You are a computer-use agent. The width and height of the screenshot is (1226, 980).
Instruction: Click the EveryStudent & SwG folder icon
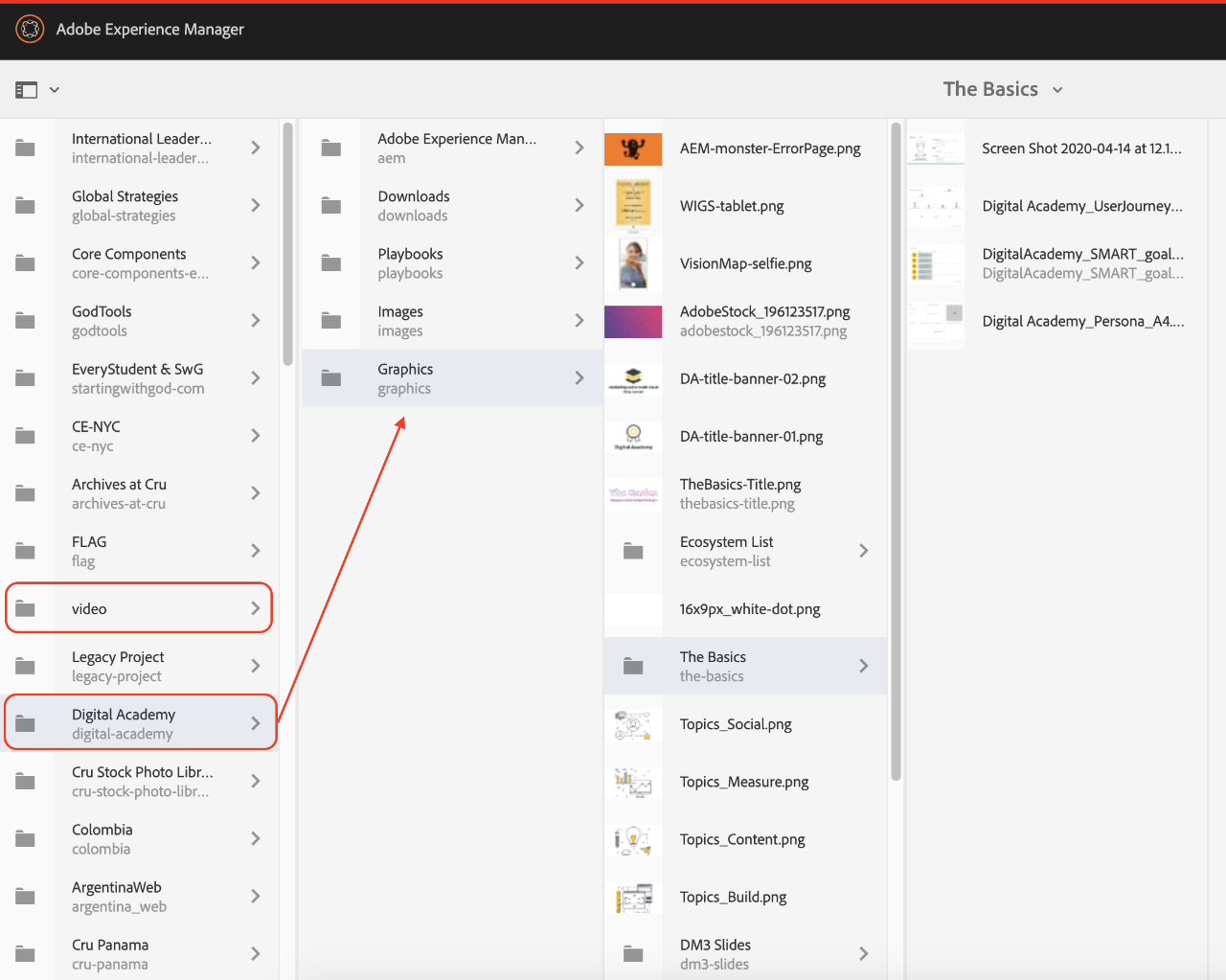pyautogui.click(x=26, y=378)
